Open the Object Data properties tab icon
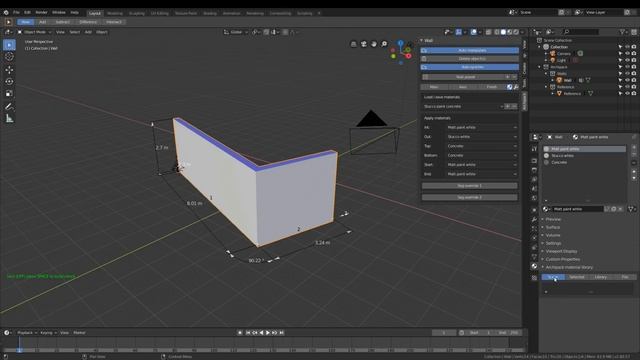 point(534,257)
